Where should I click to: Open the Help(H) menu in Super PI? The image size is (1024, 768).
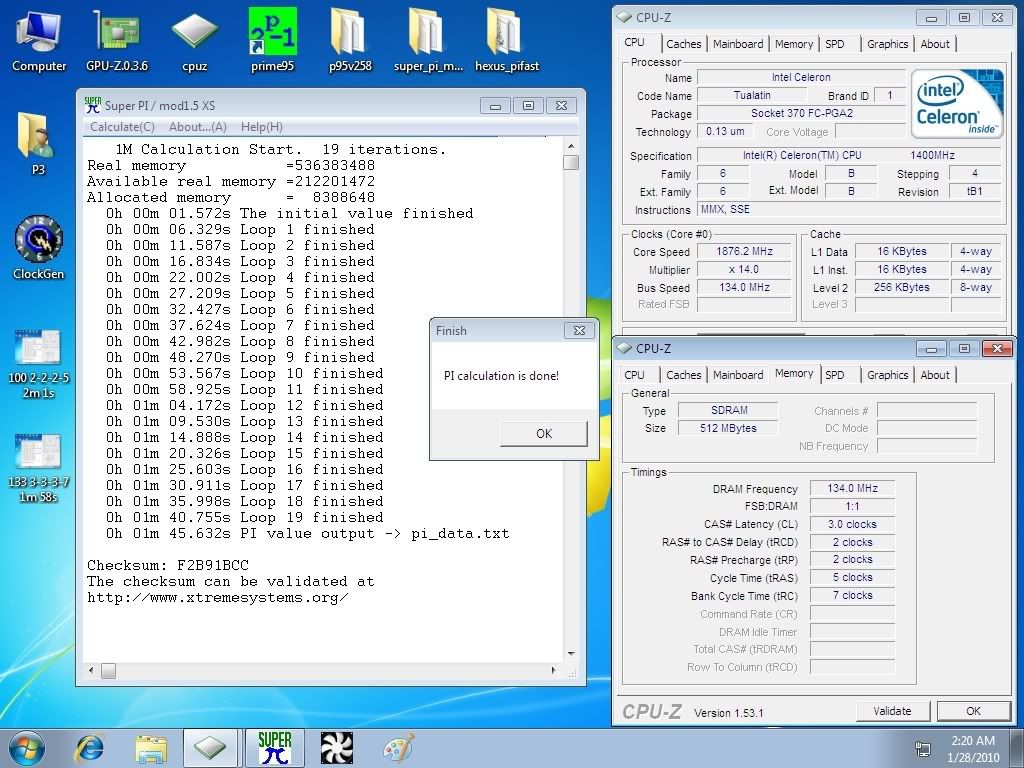point(262,127)
